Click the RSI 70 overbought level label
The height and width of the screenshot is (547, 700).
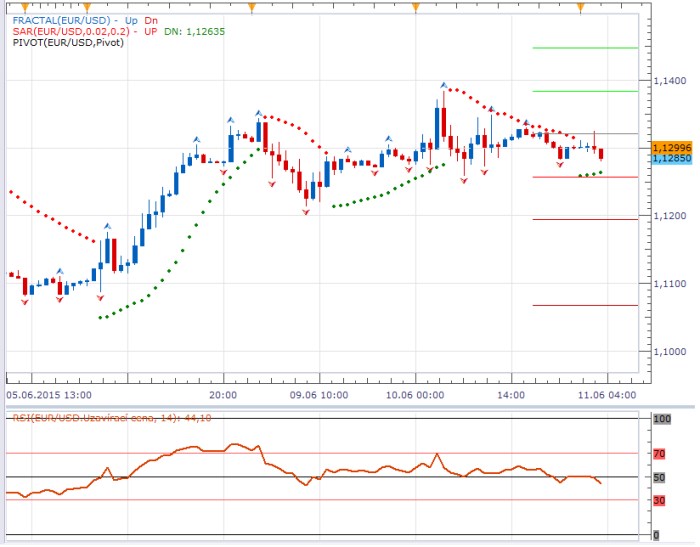660,453
